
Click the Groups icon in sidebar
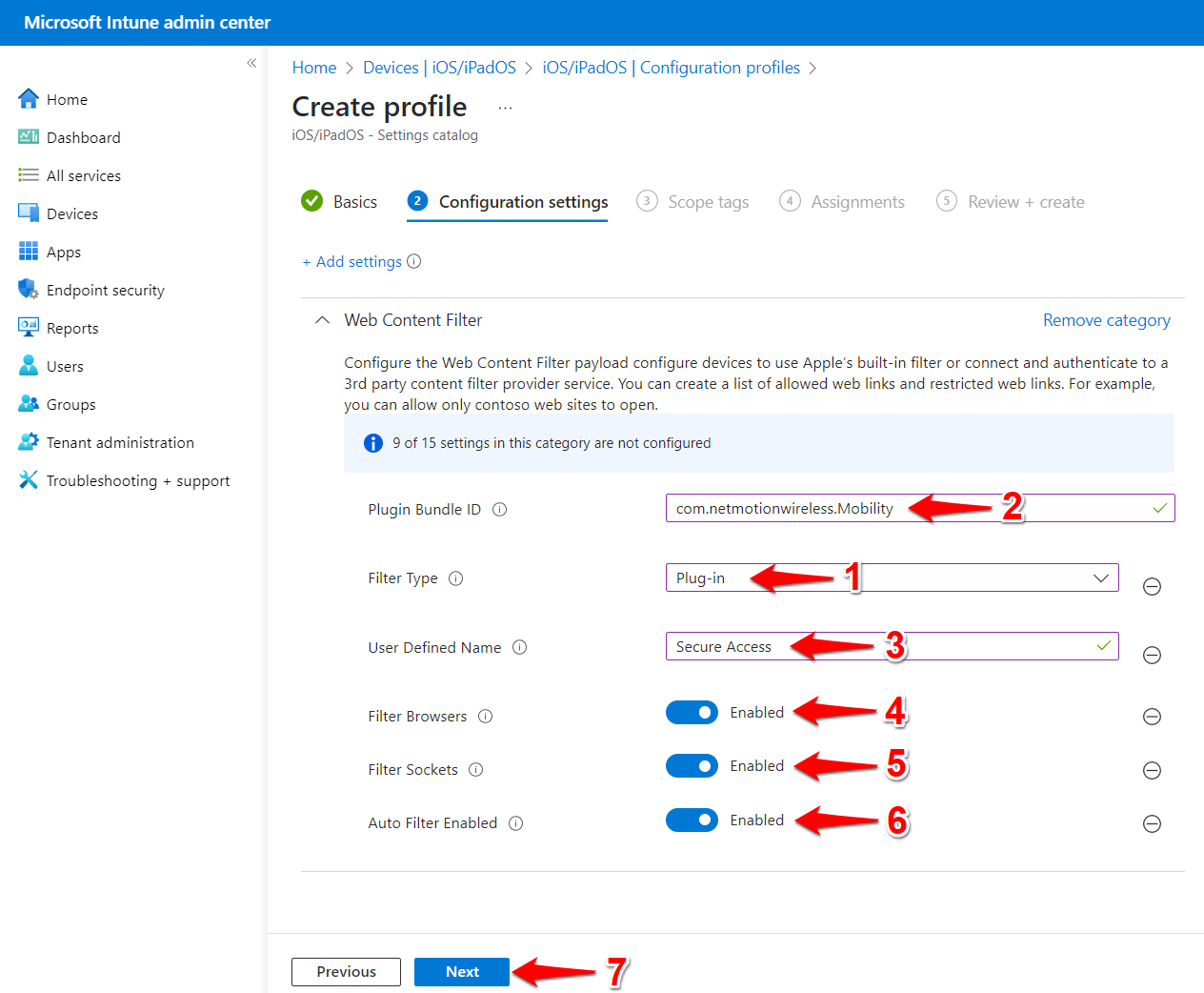(x=29, y=403)
